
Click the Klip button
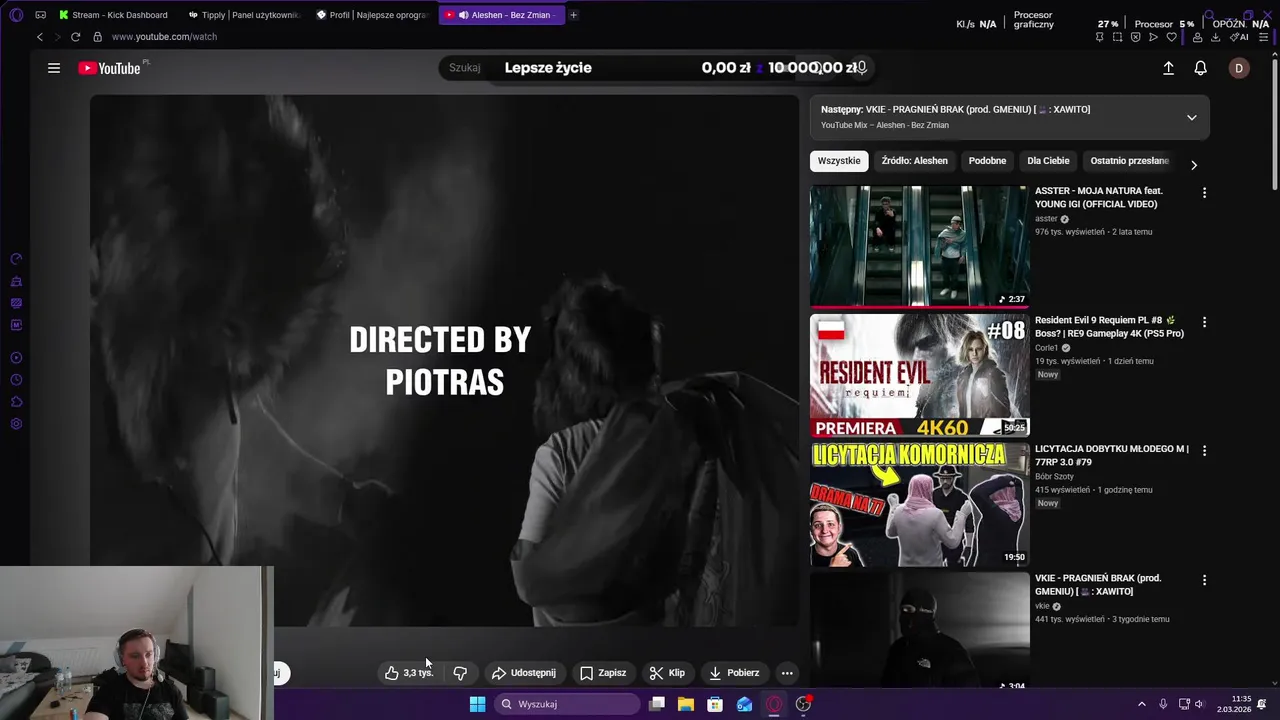(667, 673)
